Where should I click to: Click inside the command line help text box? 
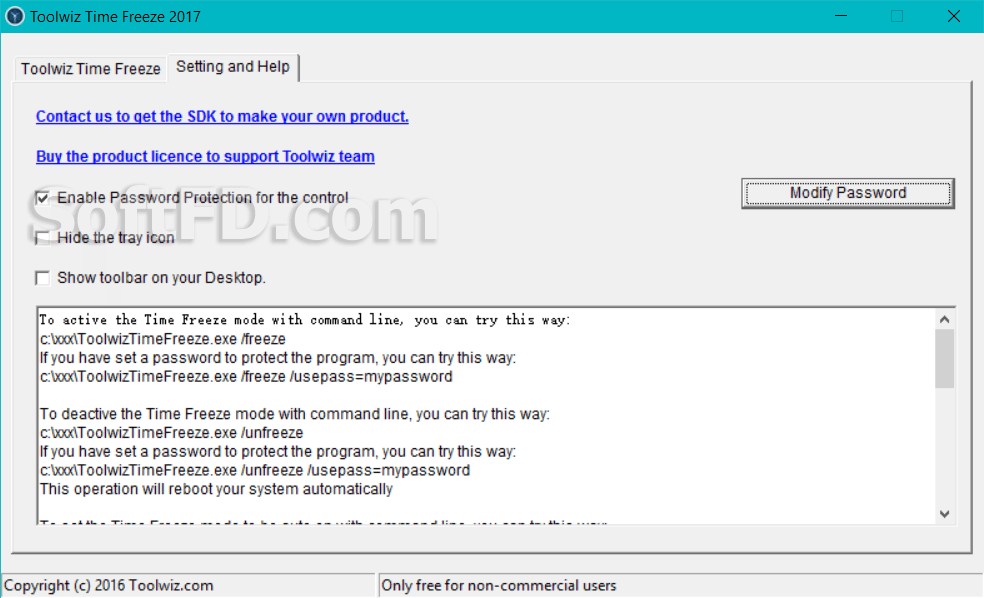pos(486,416)
